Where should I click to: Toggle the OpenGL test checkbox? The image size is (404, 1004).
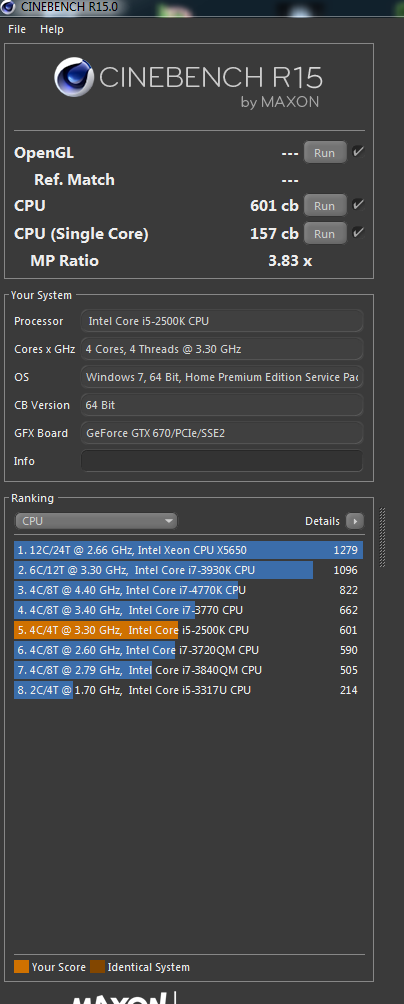pos(359,152)
